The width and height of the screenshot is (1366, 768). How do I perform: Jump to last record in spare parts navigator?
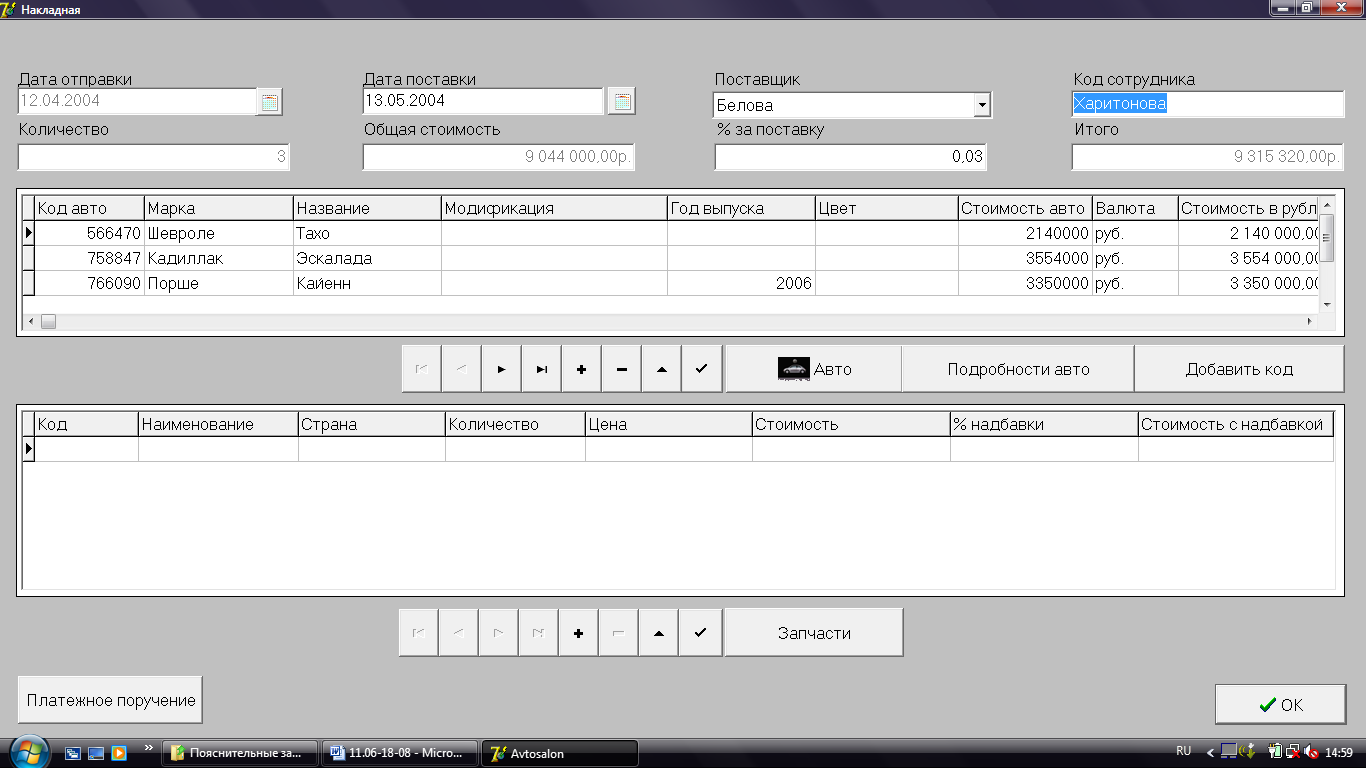pyautogui.click(x=539, y=632)
